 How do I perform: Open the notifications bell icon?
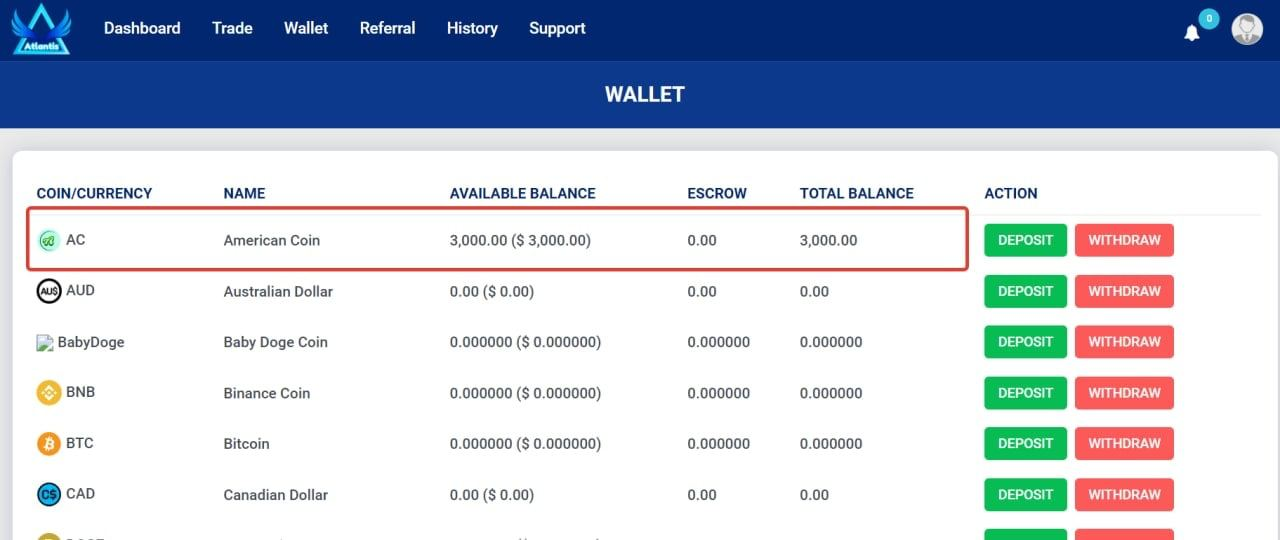[x=1191, y=33]
